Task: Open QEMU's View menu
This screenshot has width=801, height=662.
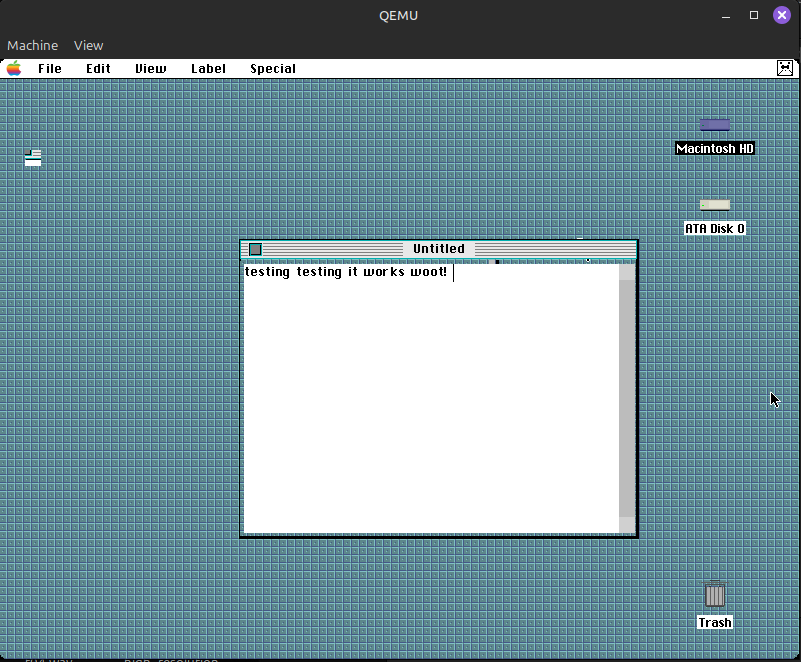Action: 88,45
